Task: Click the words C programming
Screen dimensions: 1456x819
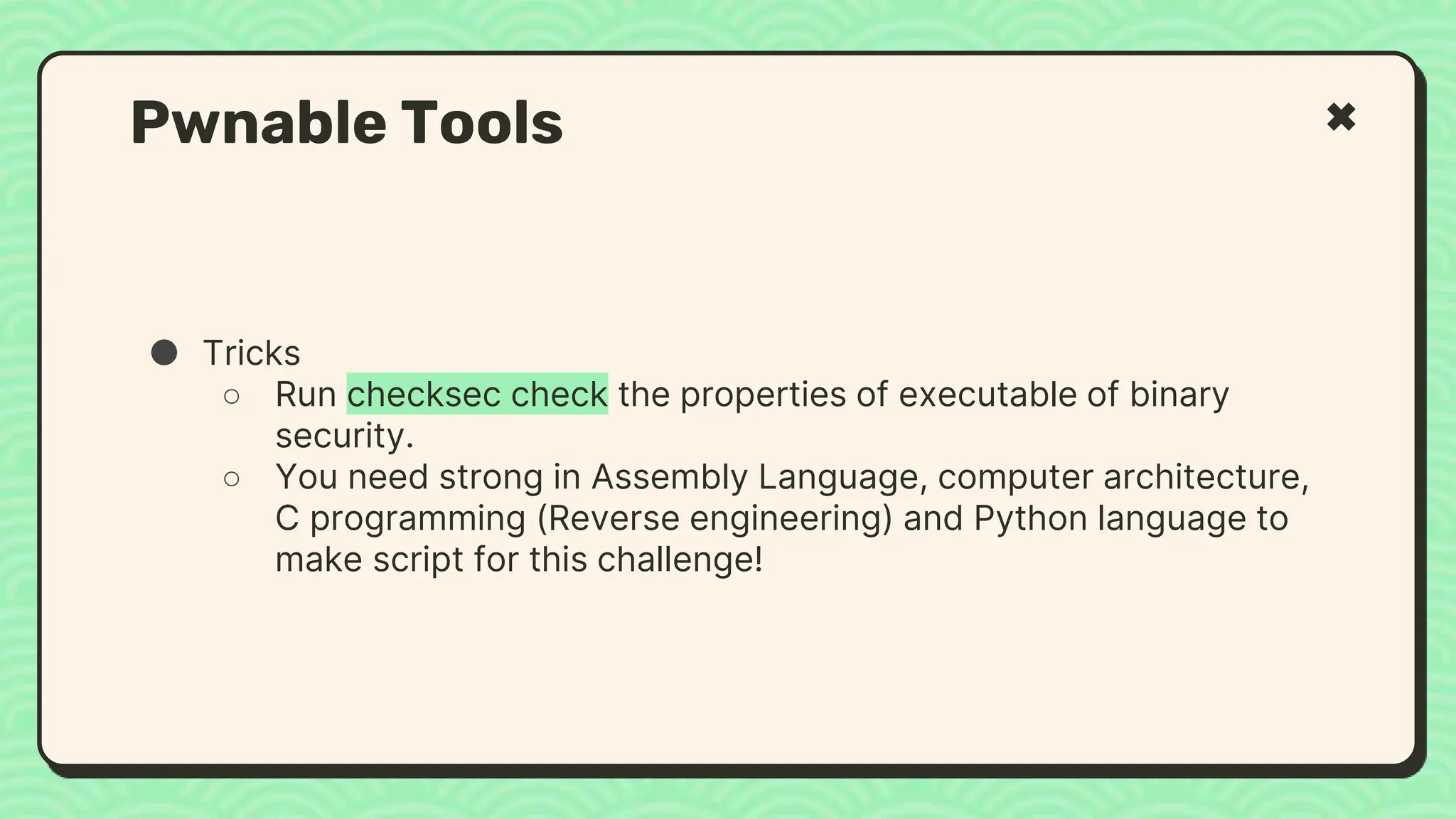Action: click(x=401, y=518)
